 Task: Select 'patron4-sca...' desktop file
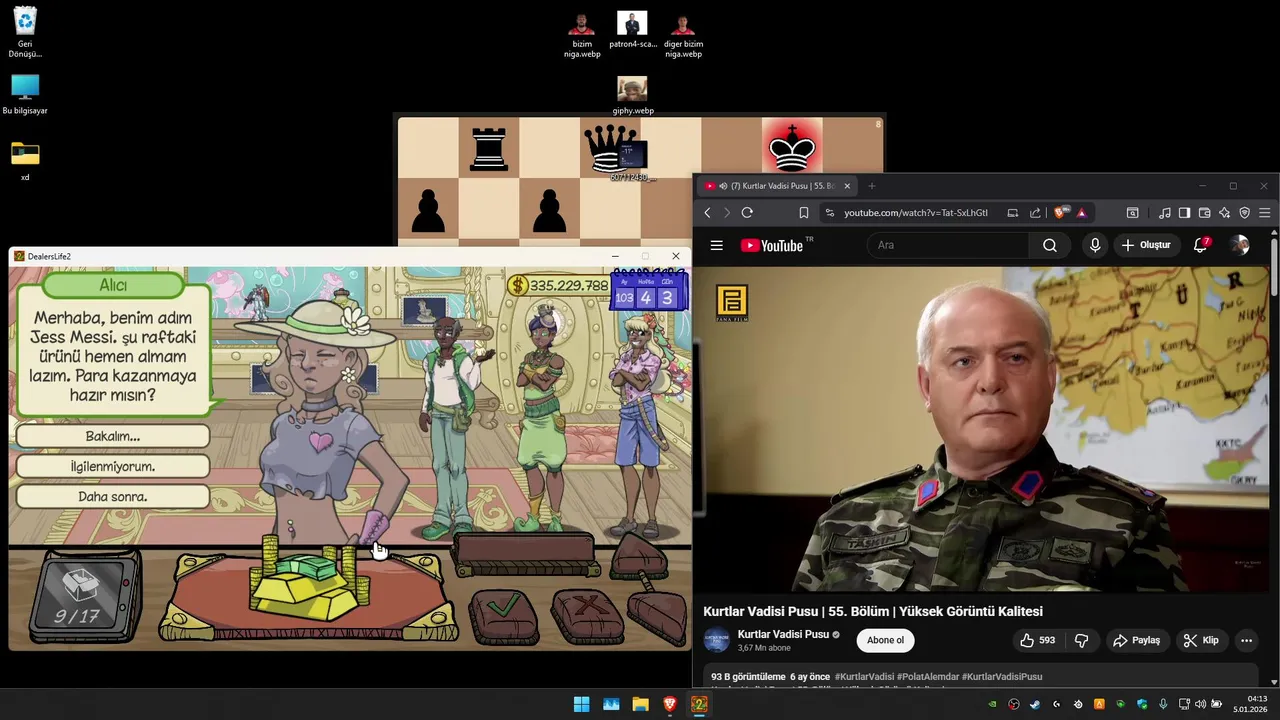pyautogui.click(x=632, y=31)
